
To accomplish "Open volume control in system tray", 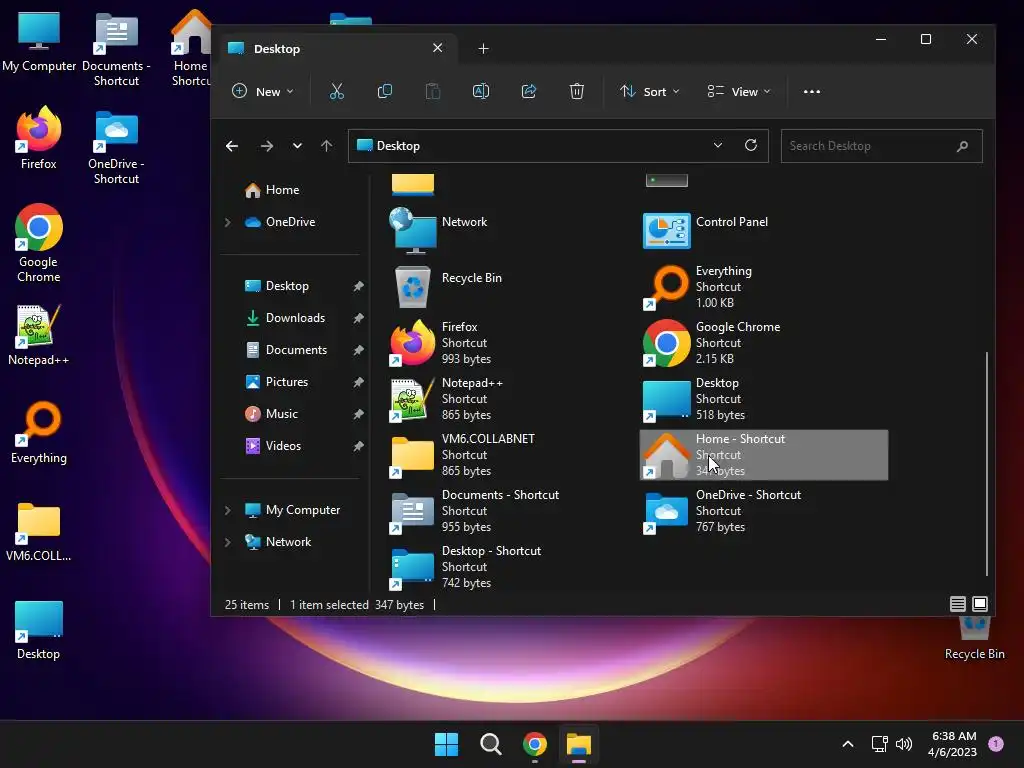I will pos(904,744).
